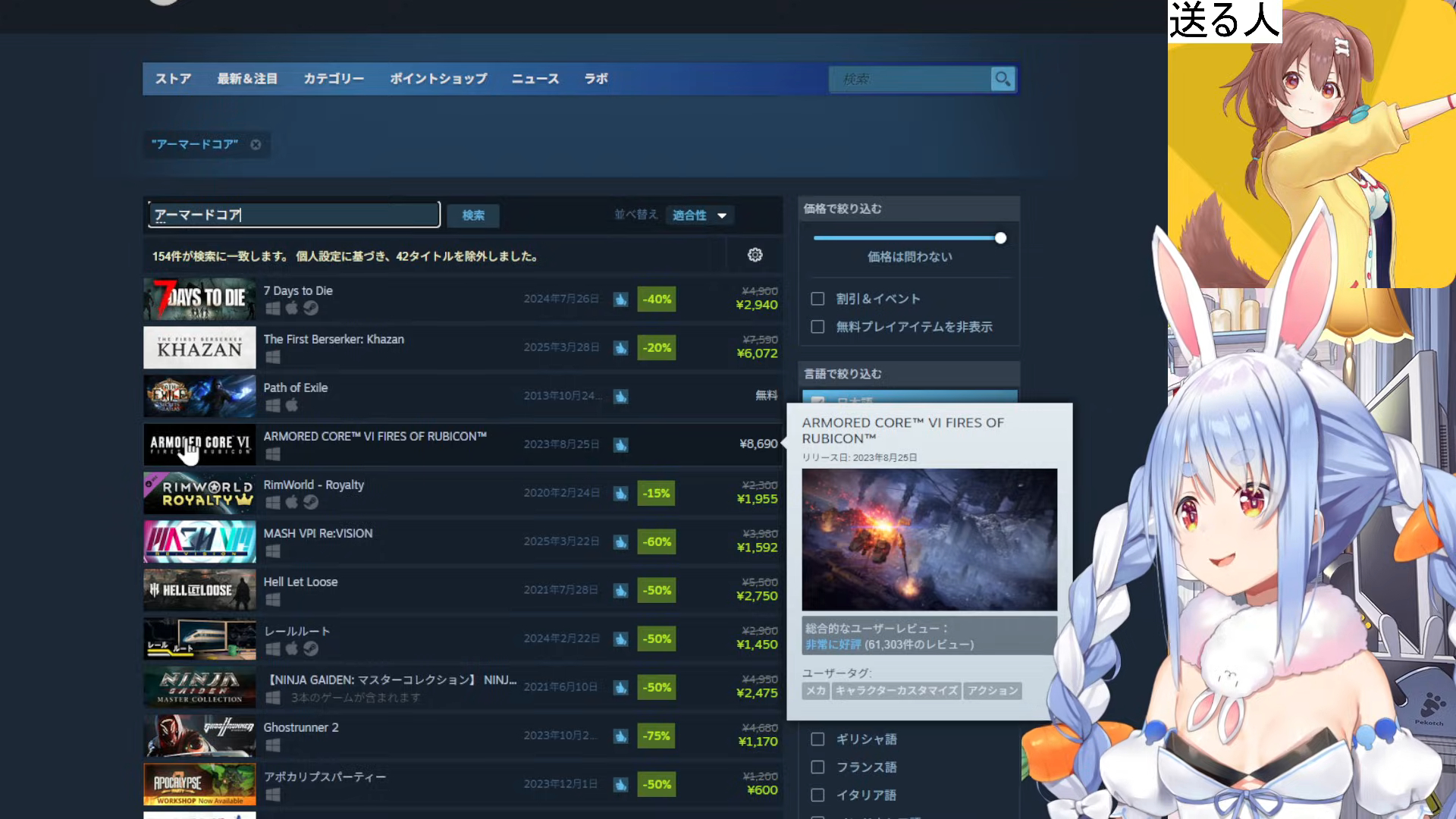This screenshot has width=1456, height=819.
Task: Collapse the 言語で絞り込む filter header
Action: (908, 374)
